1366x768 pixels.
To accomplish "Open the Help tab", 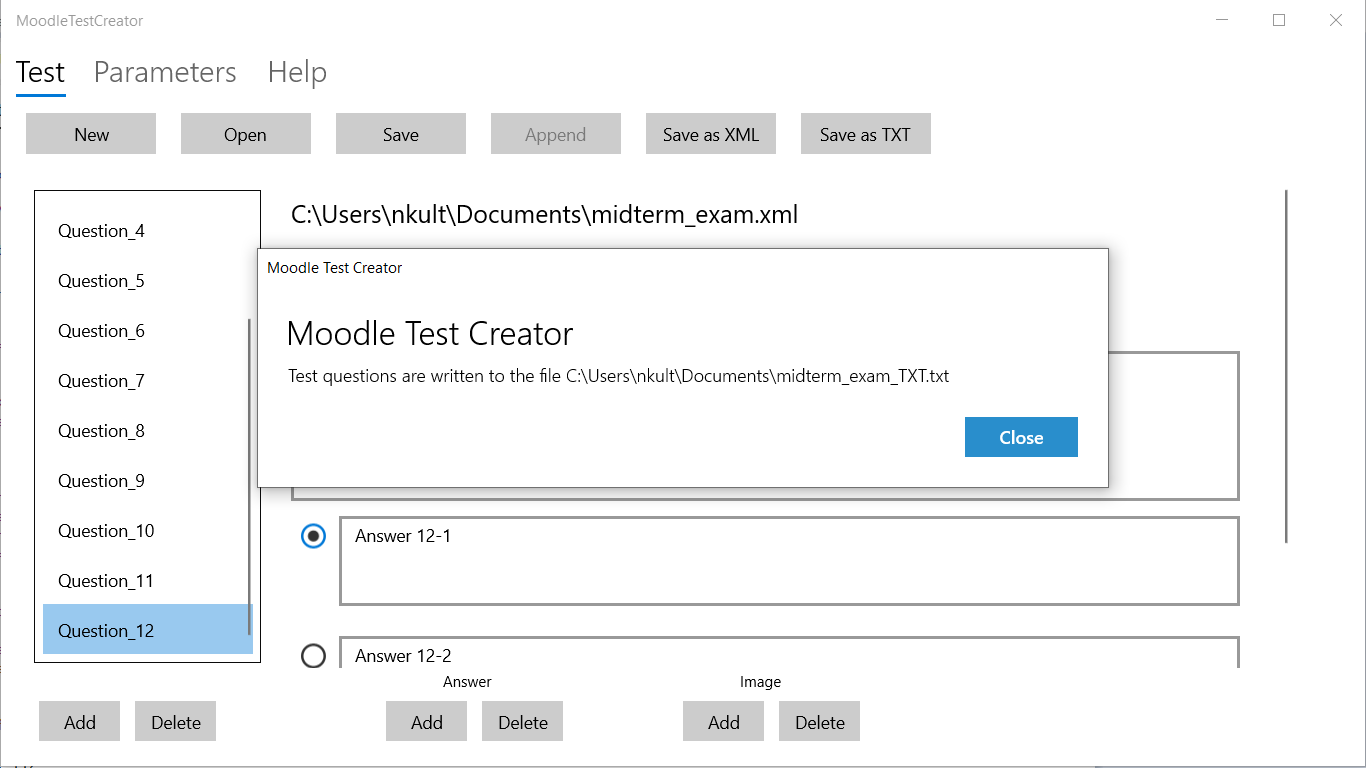I will [x=297, y=73].
